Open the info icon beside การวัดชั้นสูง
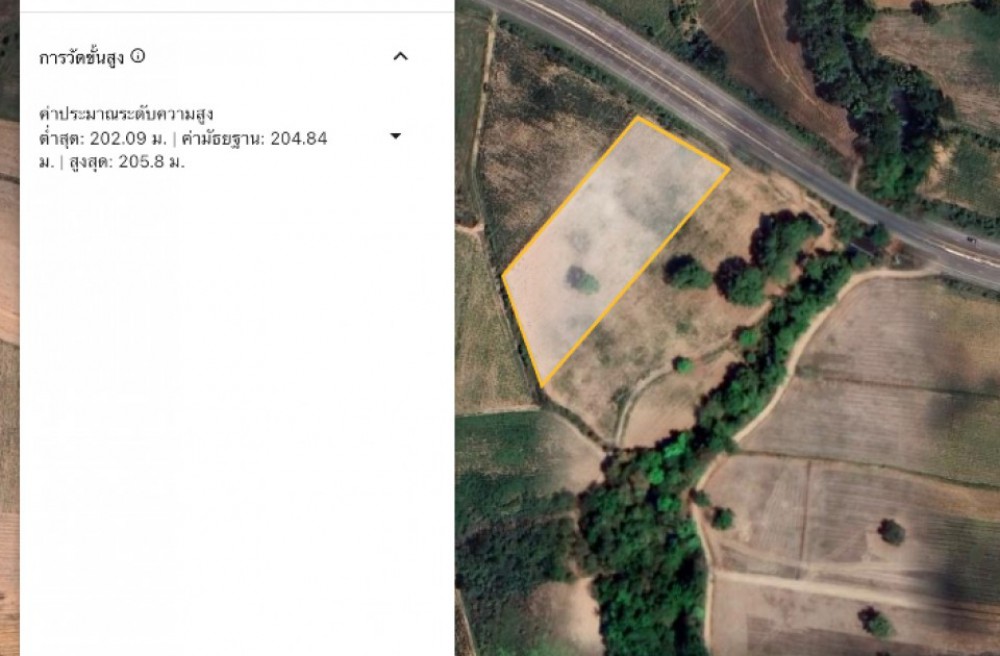1000x656 pixels. (x=138, y=56)
